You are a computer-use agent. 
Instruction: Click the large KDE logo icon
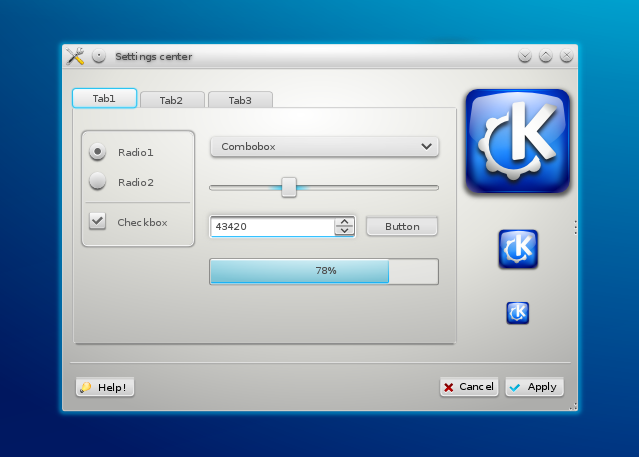[518, 141]
